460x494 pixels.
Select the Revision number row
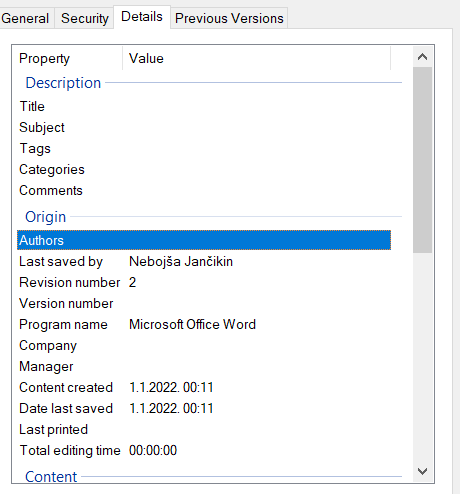pyautogui.click(x=204, y=282)
